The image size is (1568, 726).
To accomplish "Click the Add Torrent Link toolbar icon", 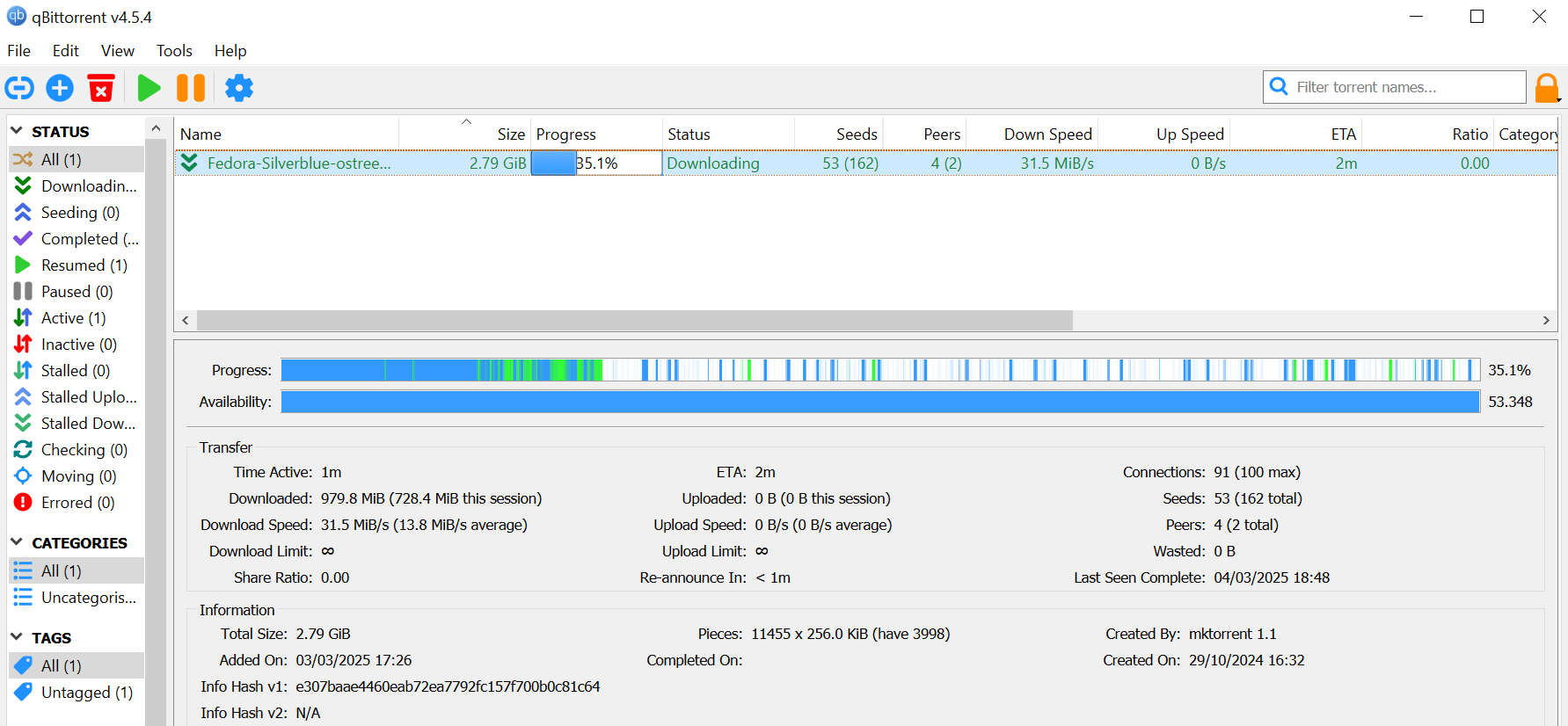I will pyautogui.click(x=19, y=88).
